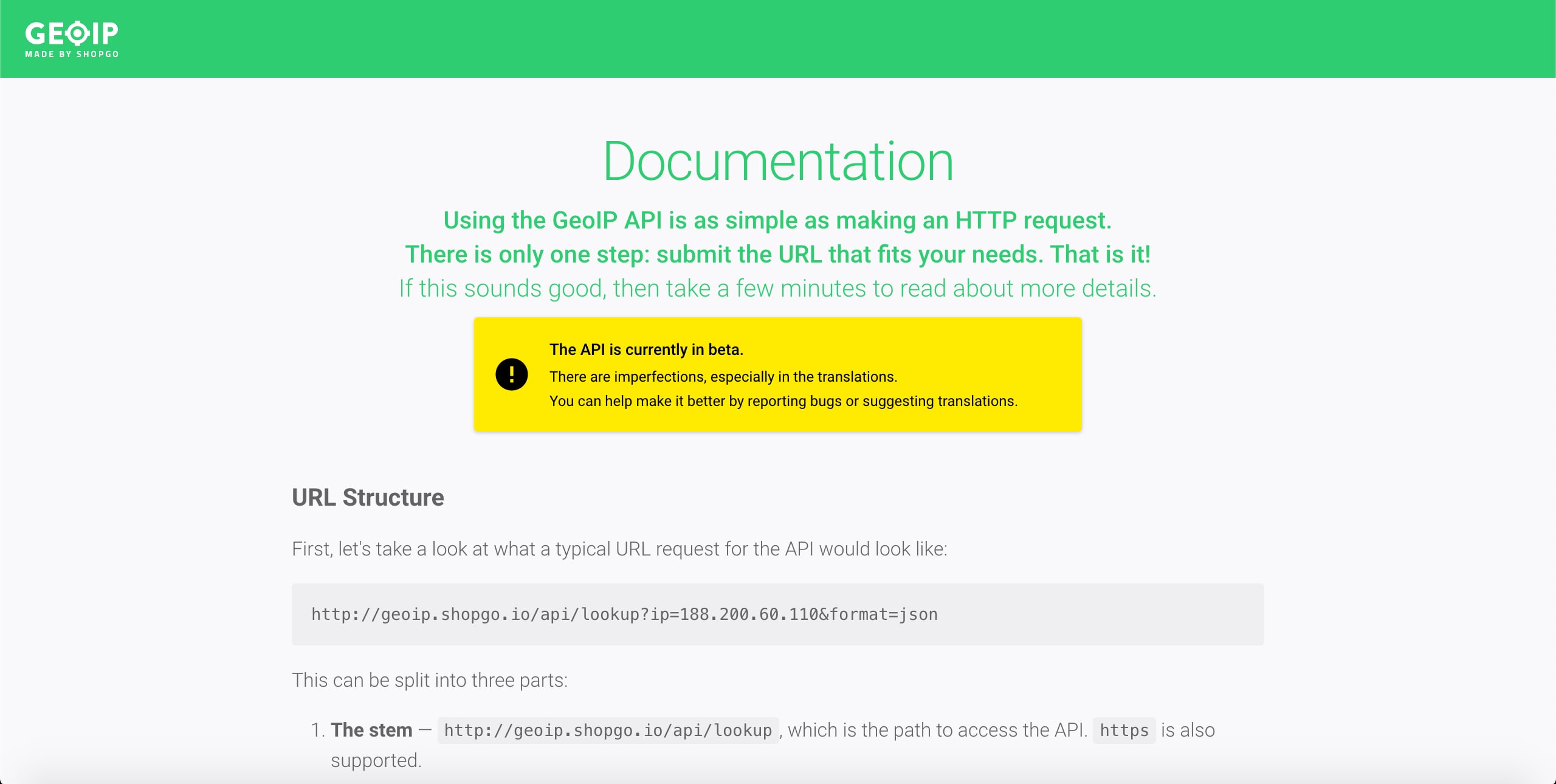Click the 'reporting bugs or suggesting translations' line
This screenshot has height=784, width=1556.
pyautogui.click(x=783, y=401)
